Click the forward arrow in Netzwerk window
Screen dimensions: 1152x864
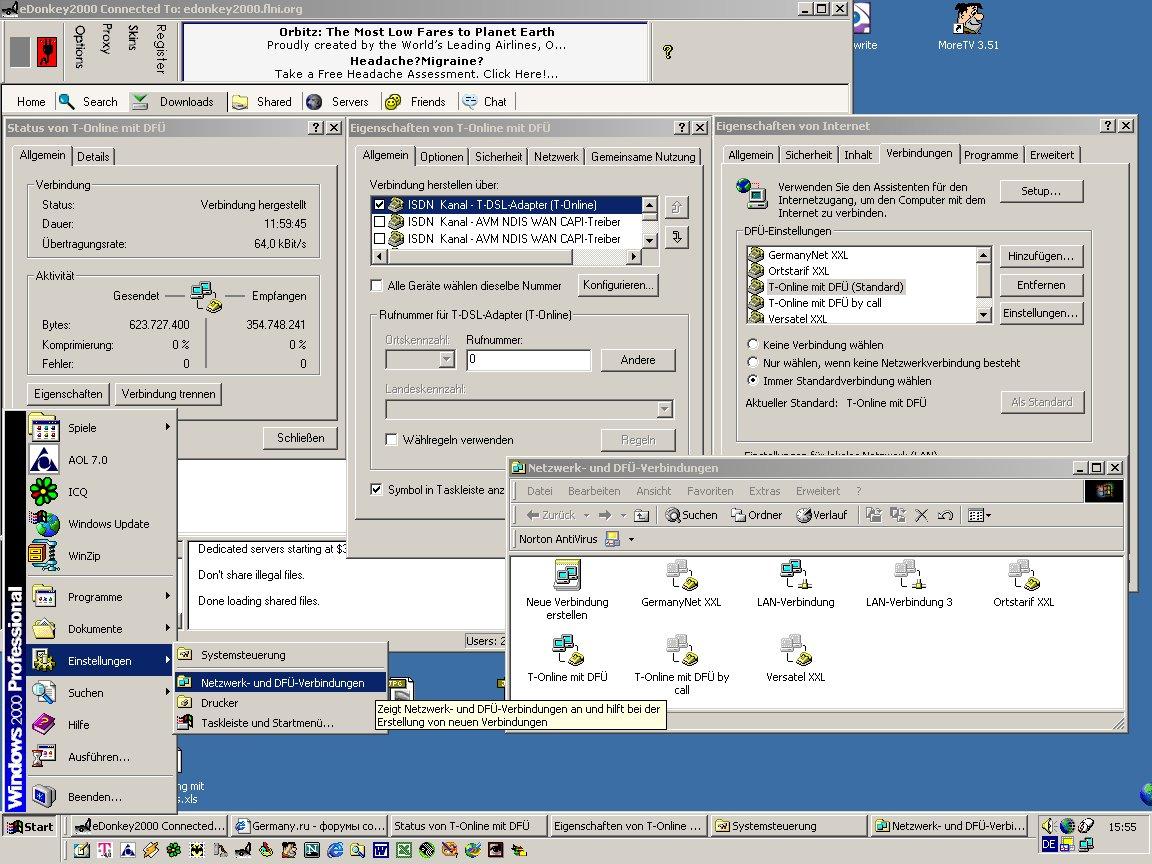coord(605,515)
